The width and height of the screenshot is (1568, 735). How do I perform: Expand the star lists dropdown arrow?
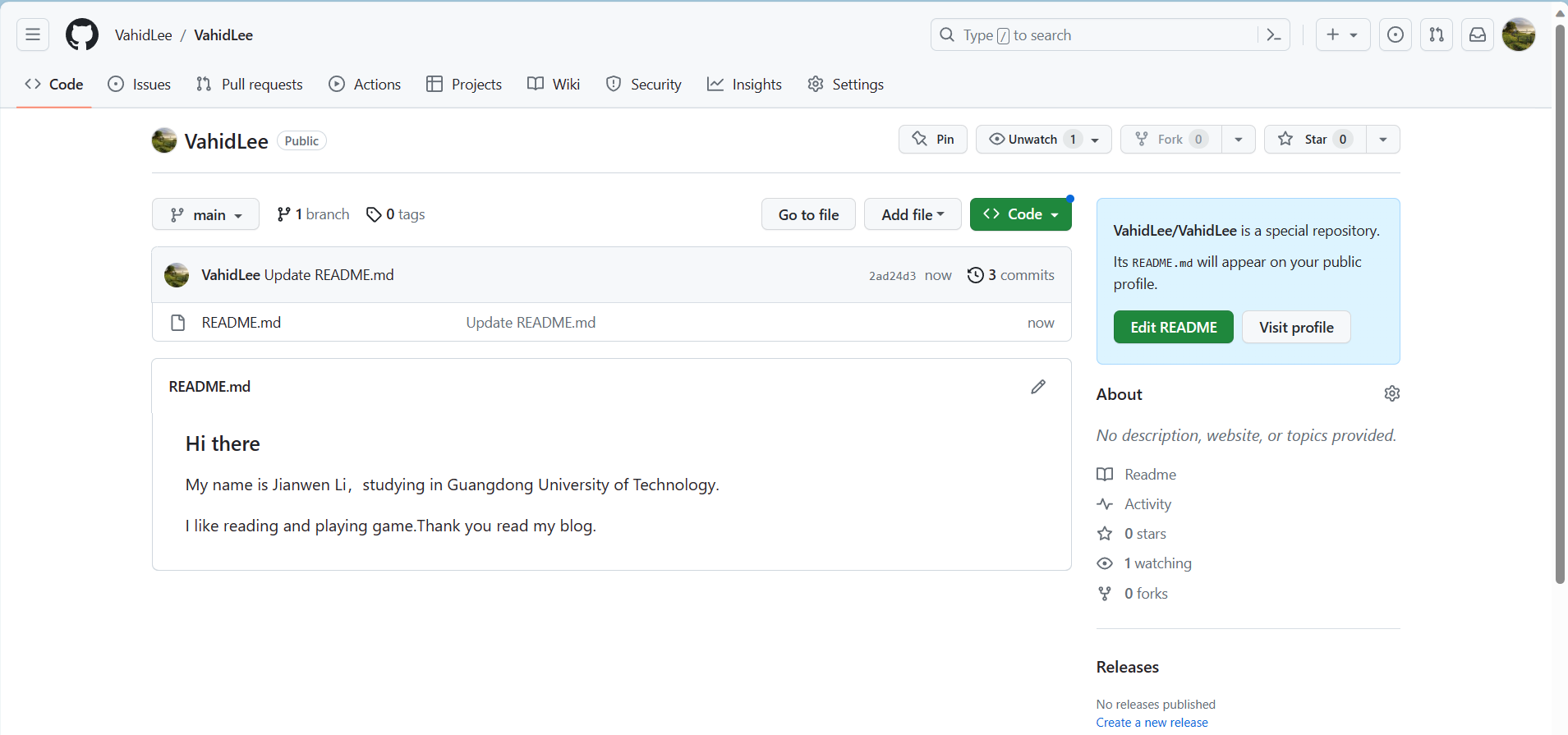pyautogui.click(x=1383, y=140)
